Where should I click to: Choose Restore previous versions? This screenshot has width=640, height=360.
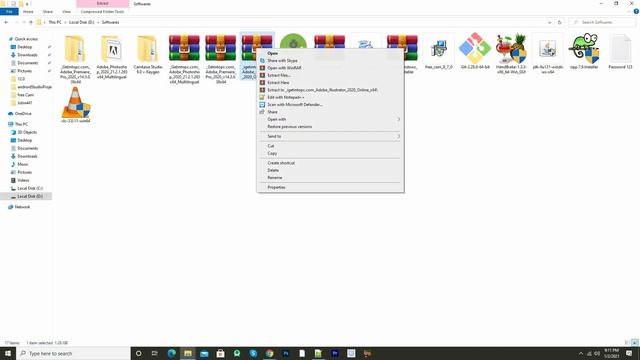click(x=330, y=127)
